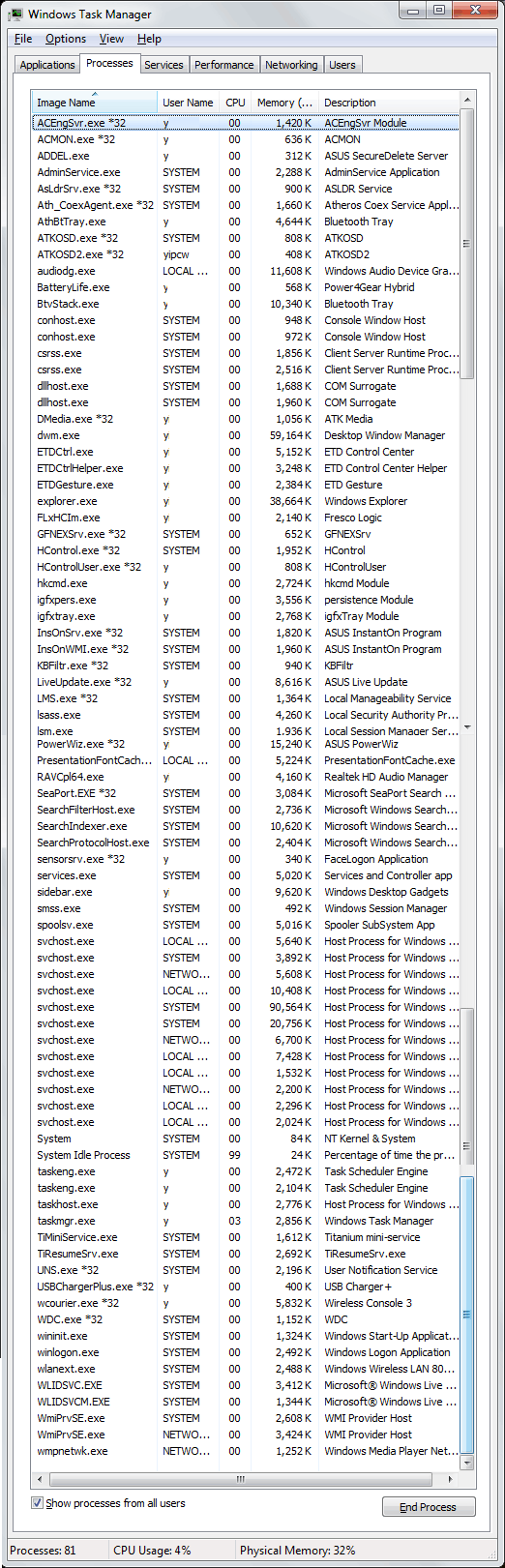Screen dimensions: 505x1568
Task: Select the dwm.exe process
Action: (246, 435)
